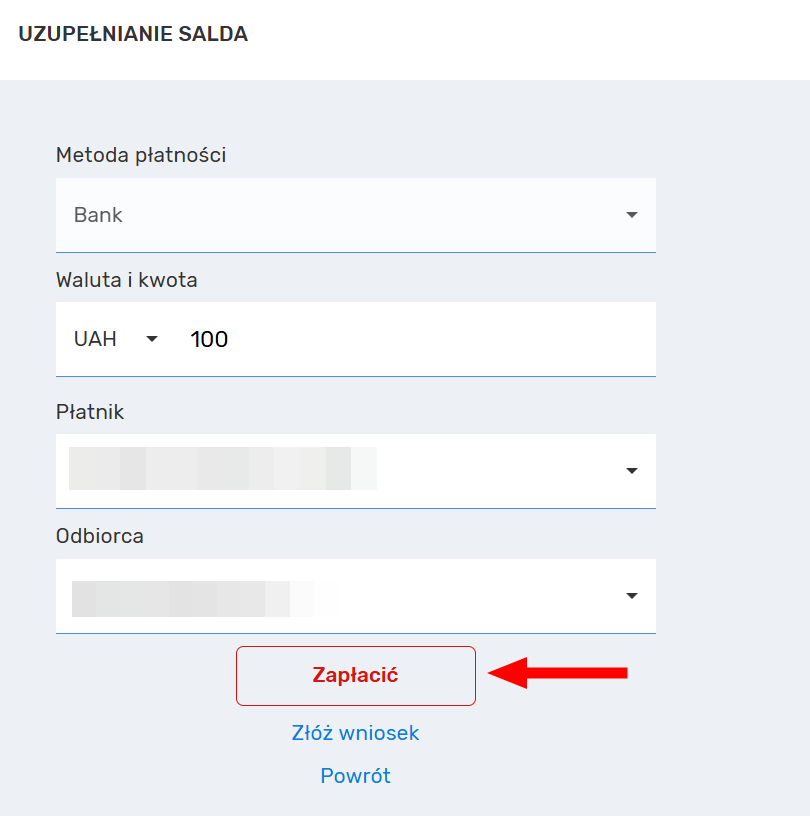
Task: Click the Płatnik field label
Action: [x=90, y=412]
